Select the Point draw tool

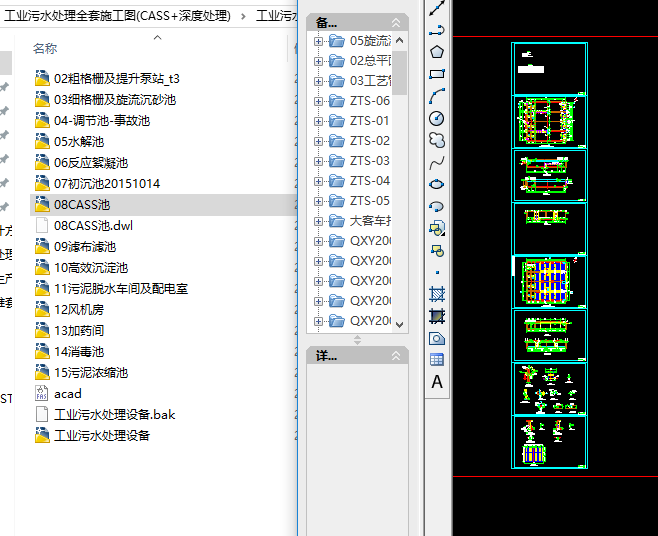click(437, 272)
